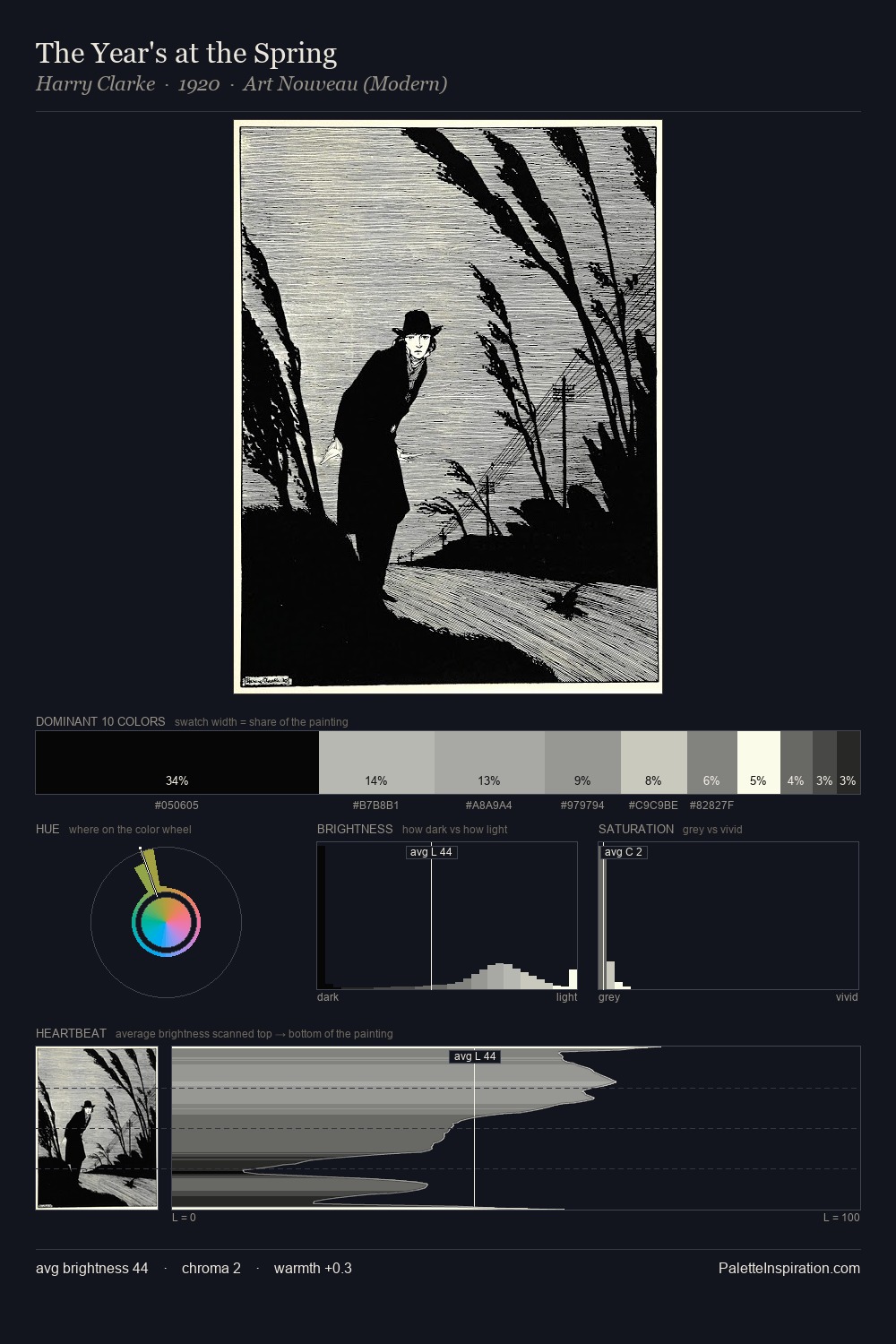Image resolution: width=896 pixels, height=1344 pixels.
Task: Click the black 34% color swatch
Action: (177, 762)
